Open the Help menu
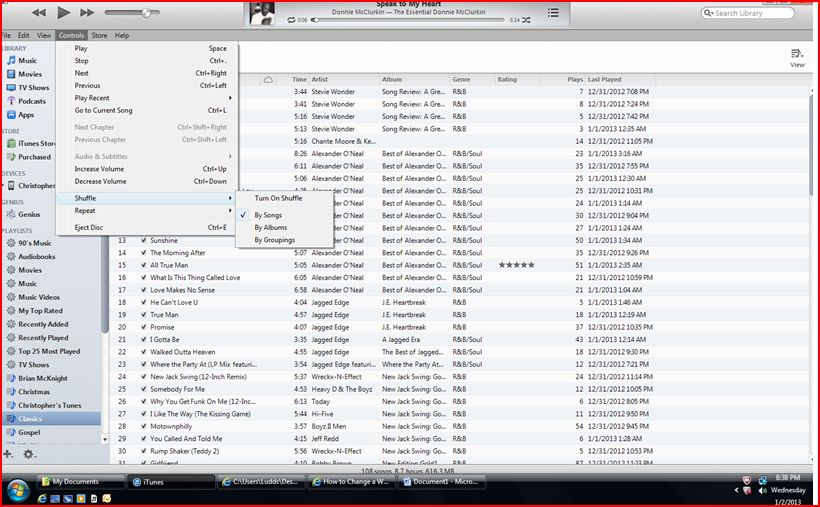 (x=122, y=35)
